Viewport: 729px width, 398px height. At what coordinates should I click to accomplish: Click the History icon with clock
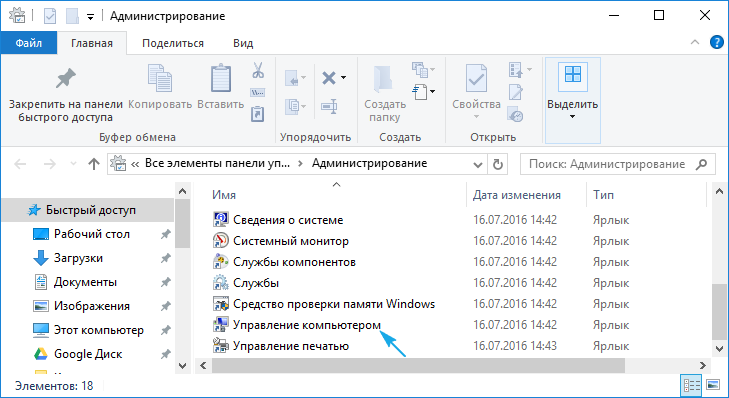[516, 114]
